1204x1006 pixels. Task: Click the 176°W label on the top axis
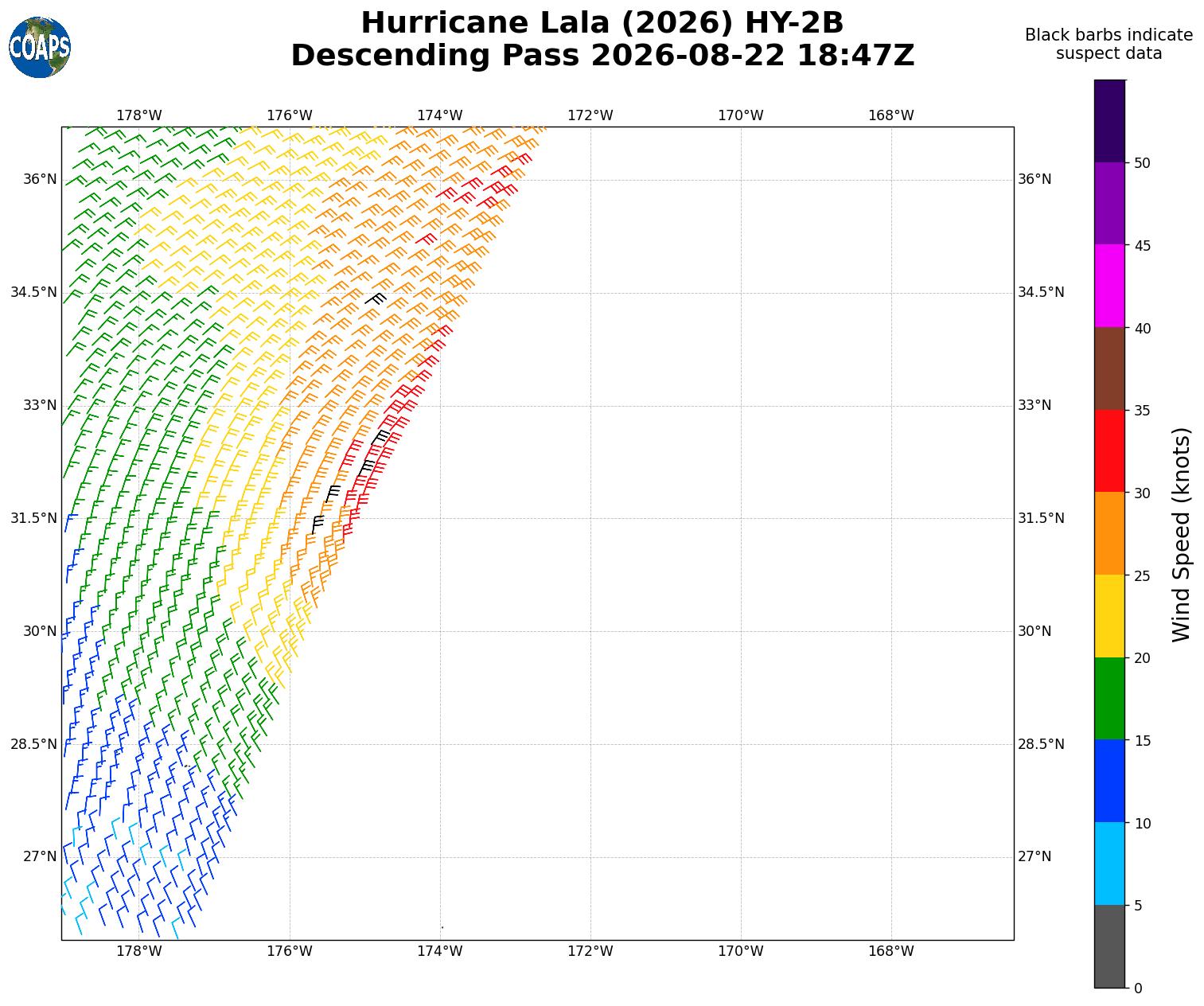point(290,115)
